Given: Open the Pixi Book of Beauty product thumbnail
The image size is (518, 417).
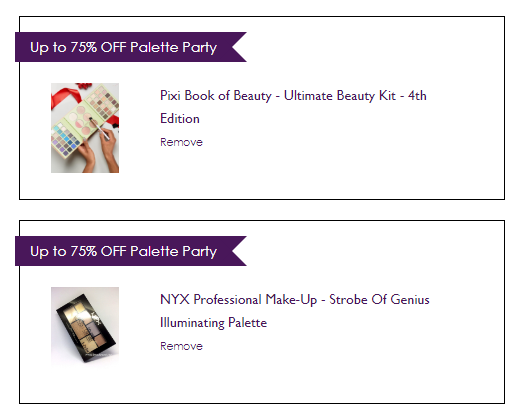Looking at the screenshot, I should [85, 128].
